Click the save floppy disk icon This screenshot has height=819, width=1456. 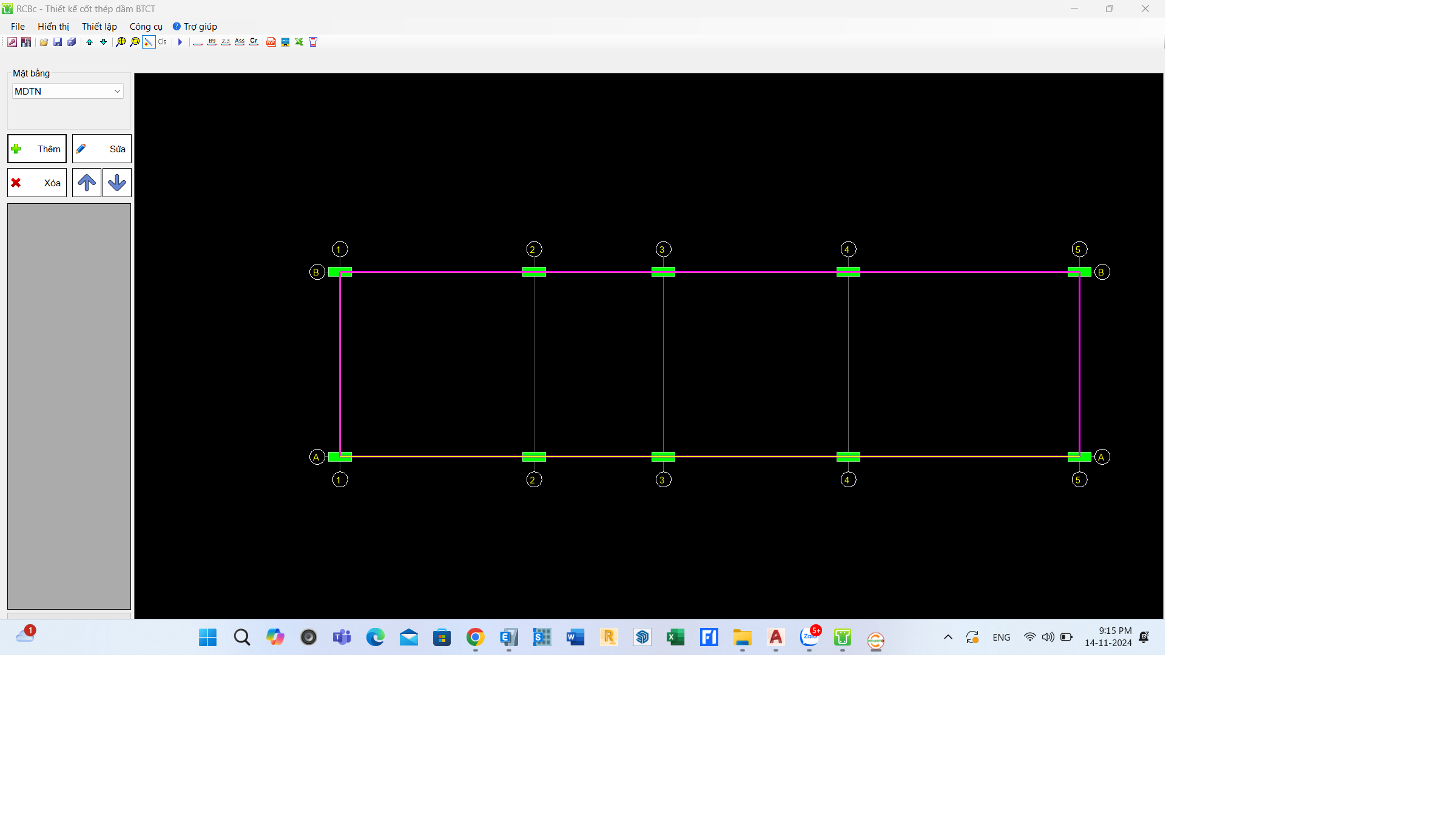[x=58, y=42]
